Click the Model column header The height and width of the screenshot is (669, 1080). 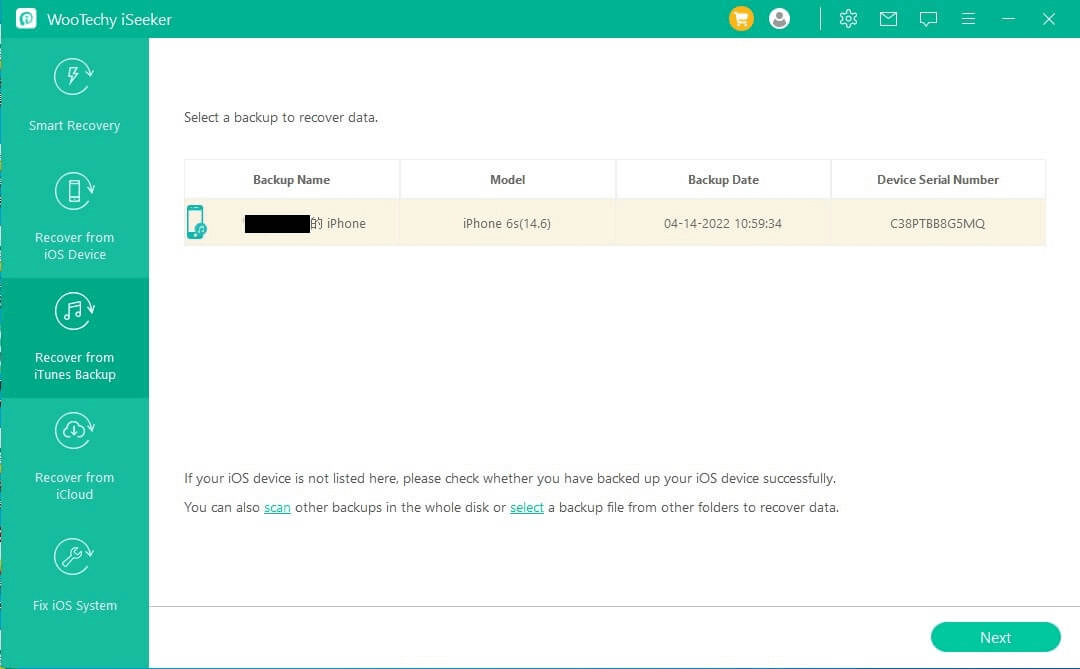tap(507, 180)
